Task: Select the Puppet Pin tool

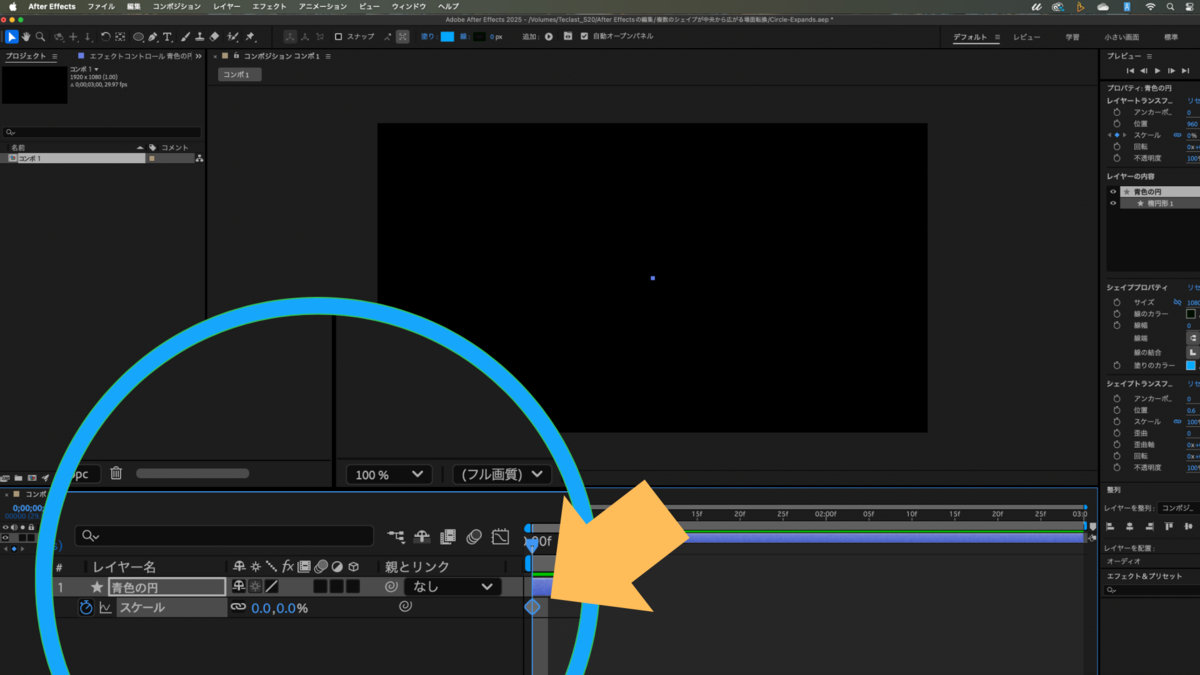Action: [x=250, y=37]
